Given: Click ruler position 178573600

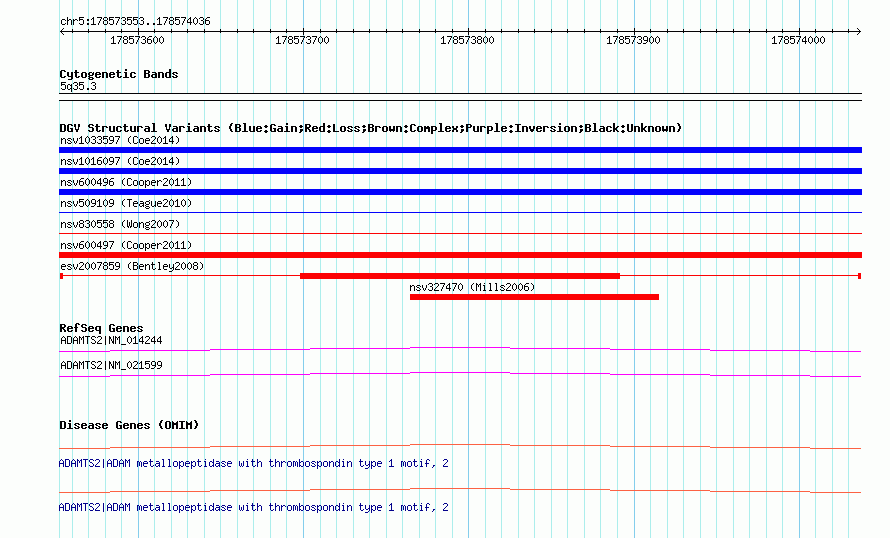Looking at the screenshot, I should click(x=137, y=40).
